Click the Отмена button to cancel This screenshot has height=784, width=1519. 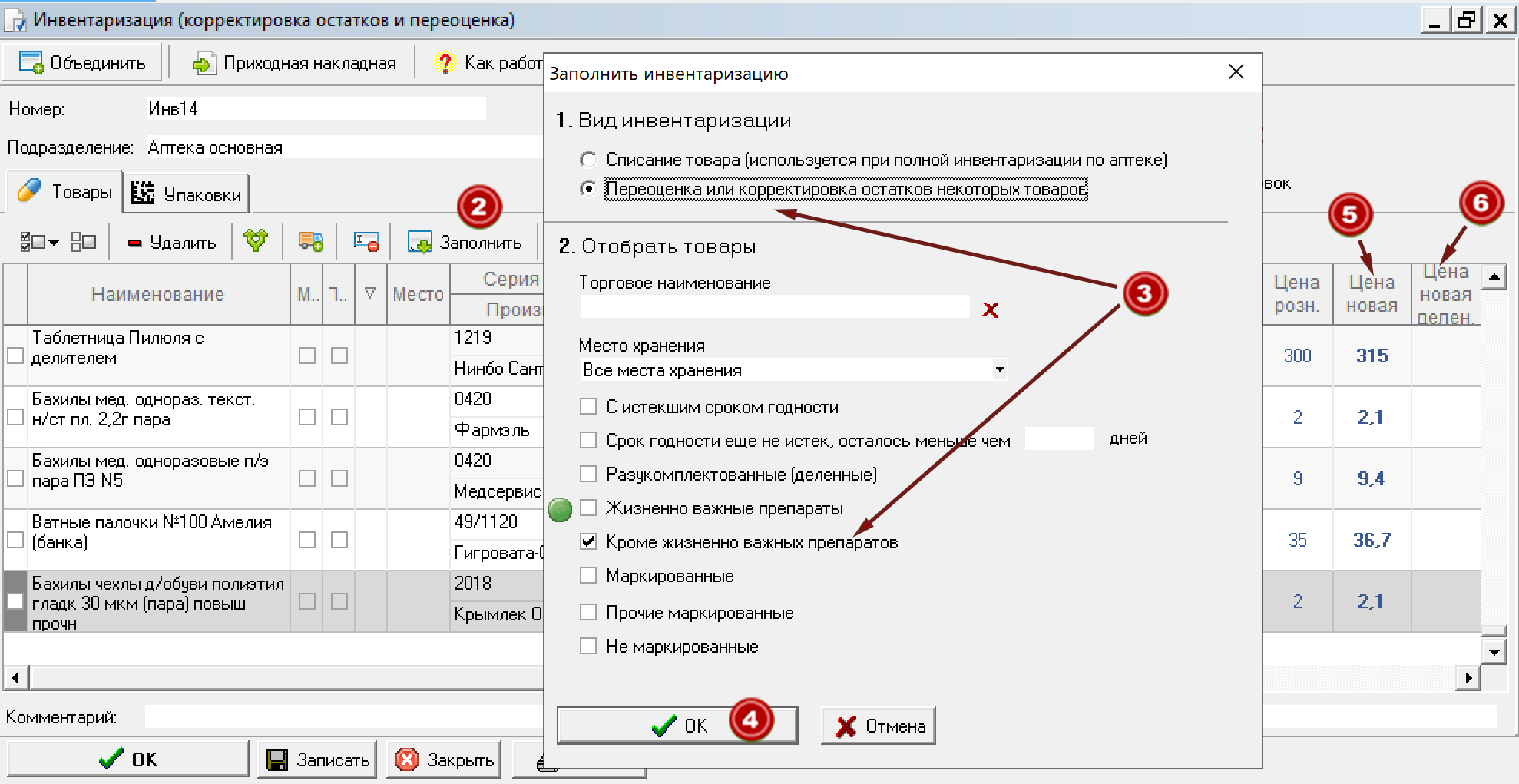[x=878, y=724]
